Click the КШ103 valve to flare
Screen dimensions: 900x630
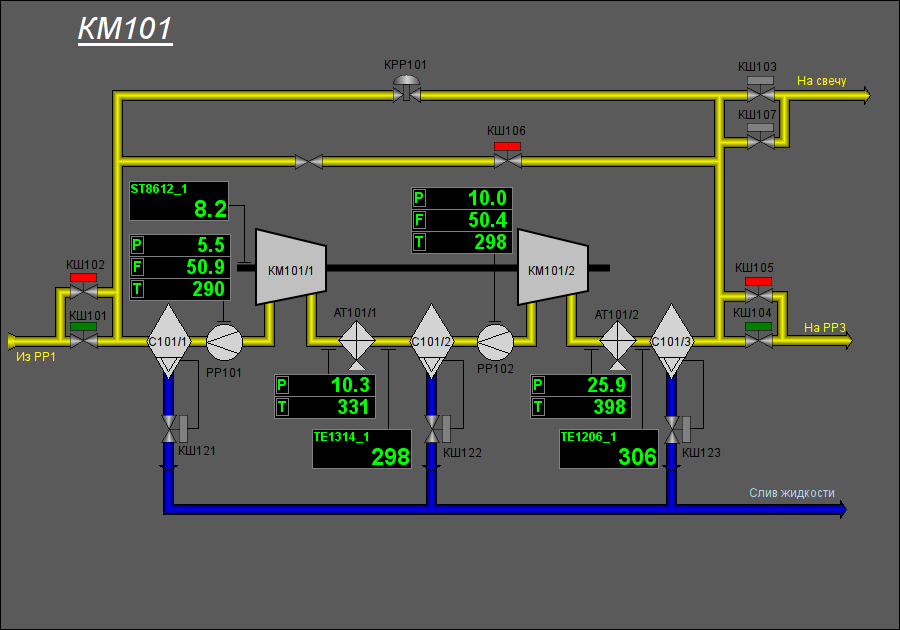(x=761, y=95)
